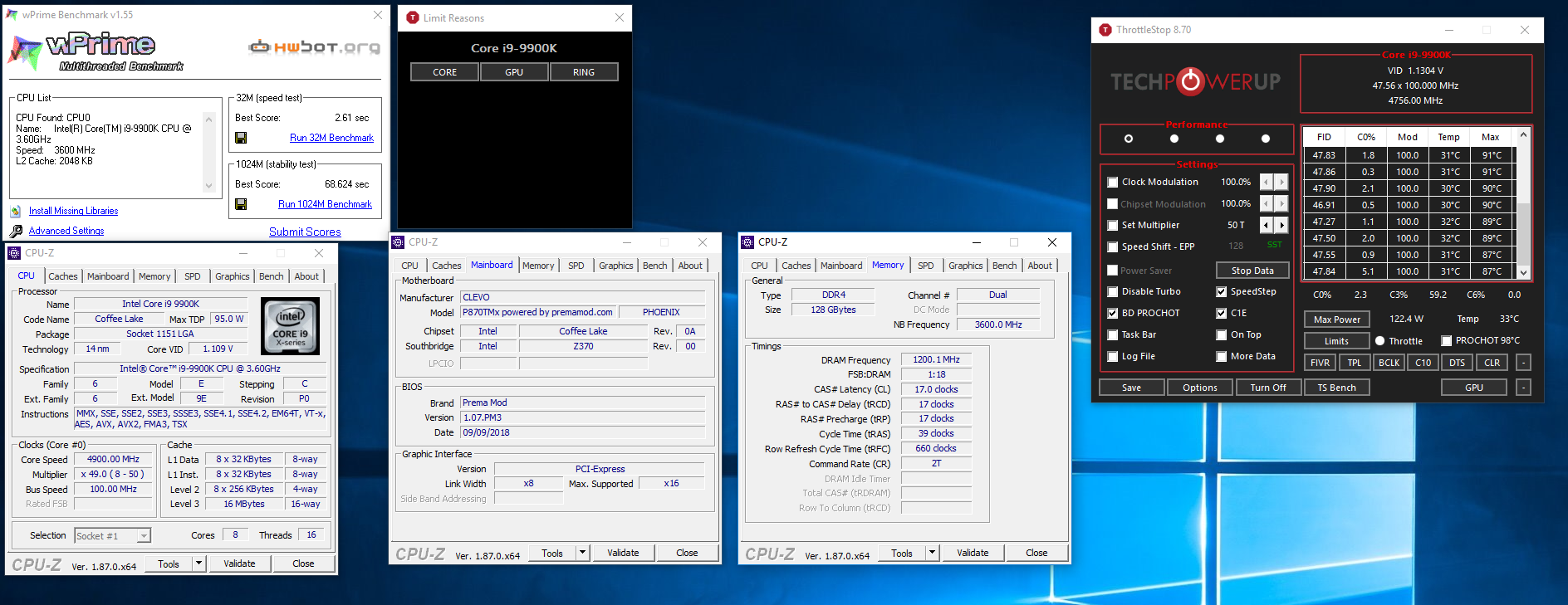Click DRAM Frequency value 1200.1 MHz
The image size is (1568, 605).
pyautogui.click(x=936, y=359)
